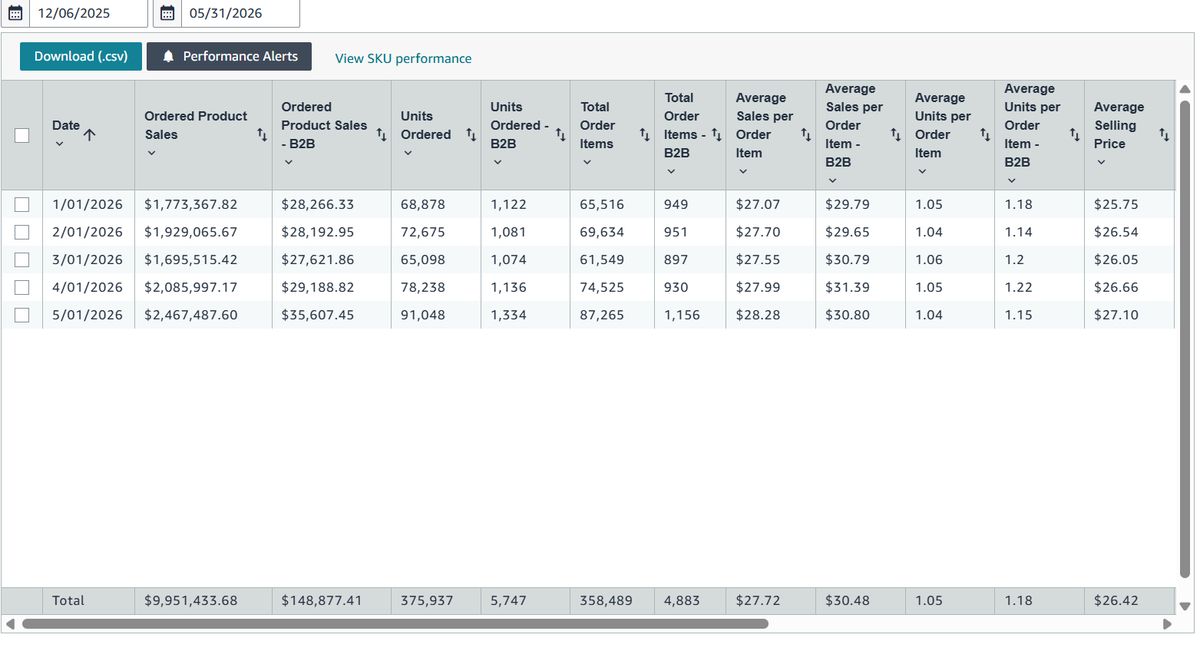Click the Download (.csv) button
This screenshot has width=1200, height=651.
pyautogui.click(x=81, y=56)
